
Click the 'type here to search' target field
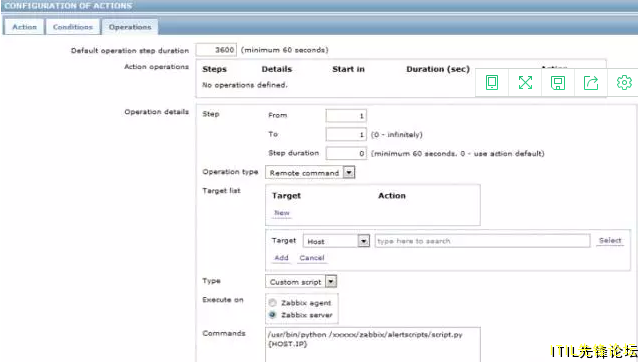(x=482, y=241)
